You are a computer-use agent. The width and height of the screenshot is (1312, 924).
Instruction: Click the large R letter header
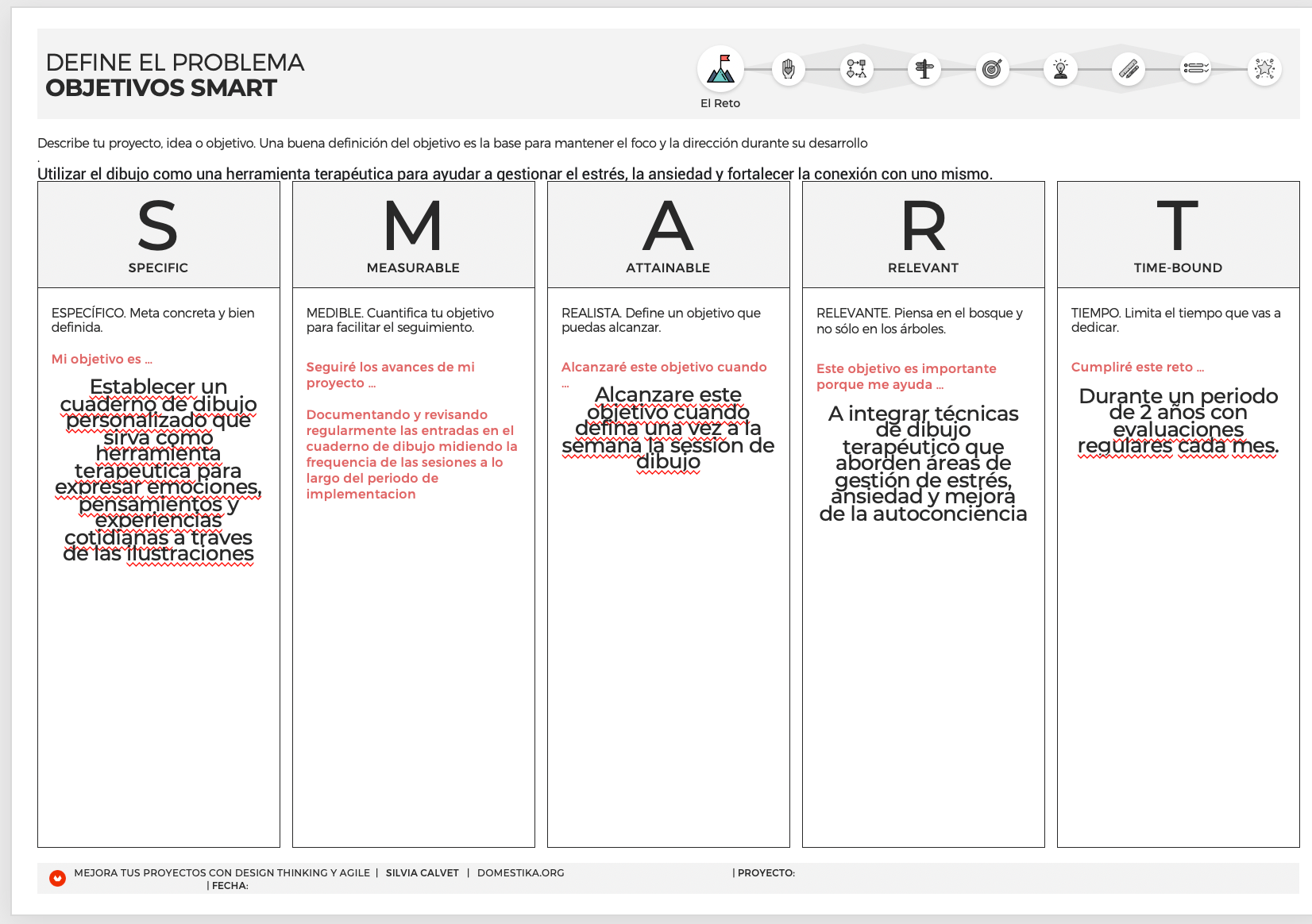[x=923, y=225]
